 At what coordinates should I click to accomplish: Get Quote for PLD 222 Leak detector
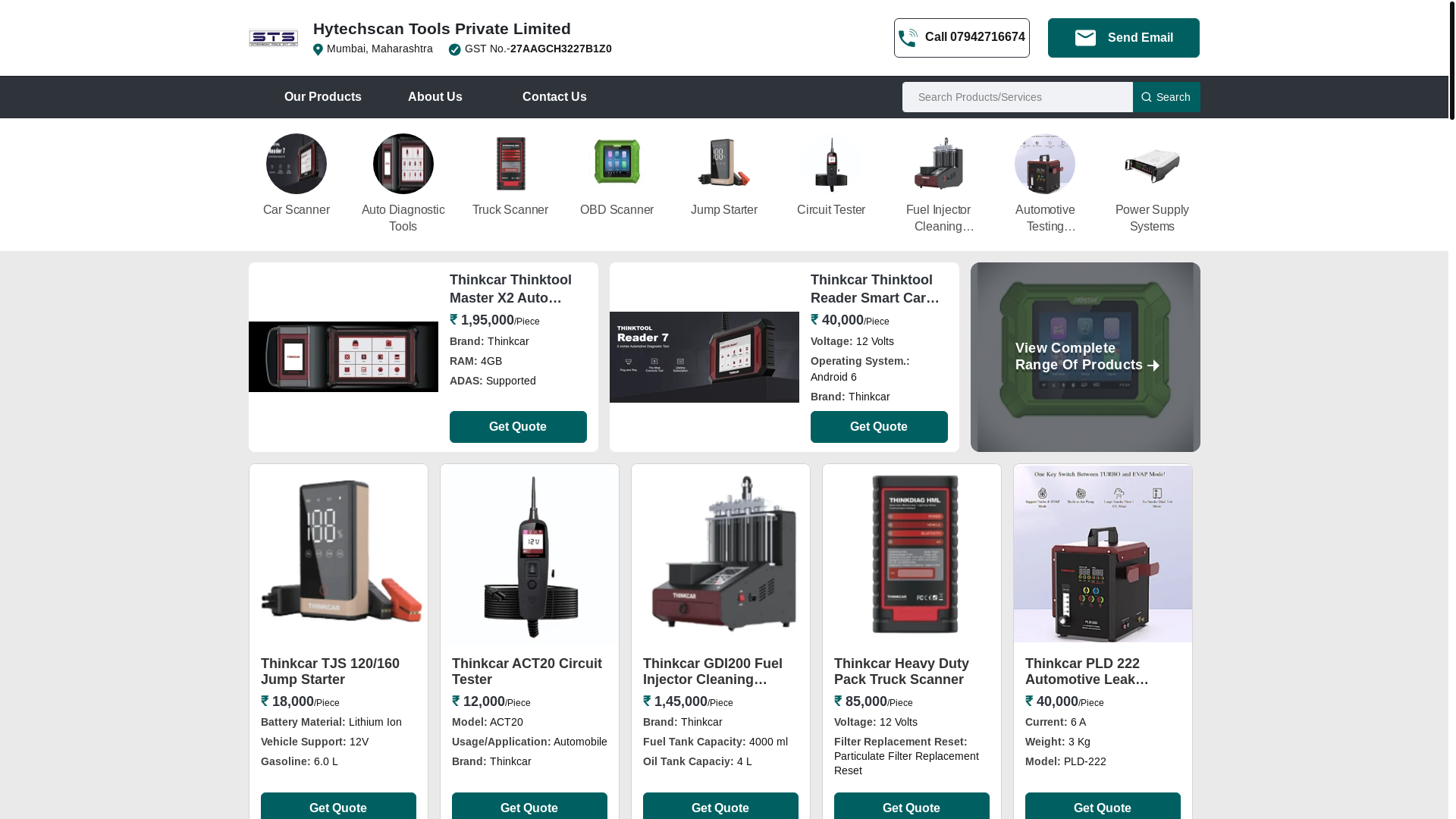(x=1103, y=807)
